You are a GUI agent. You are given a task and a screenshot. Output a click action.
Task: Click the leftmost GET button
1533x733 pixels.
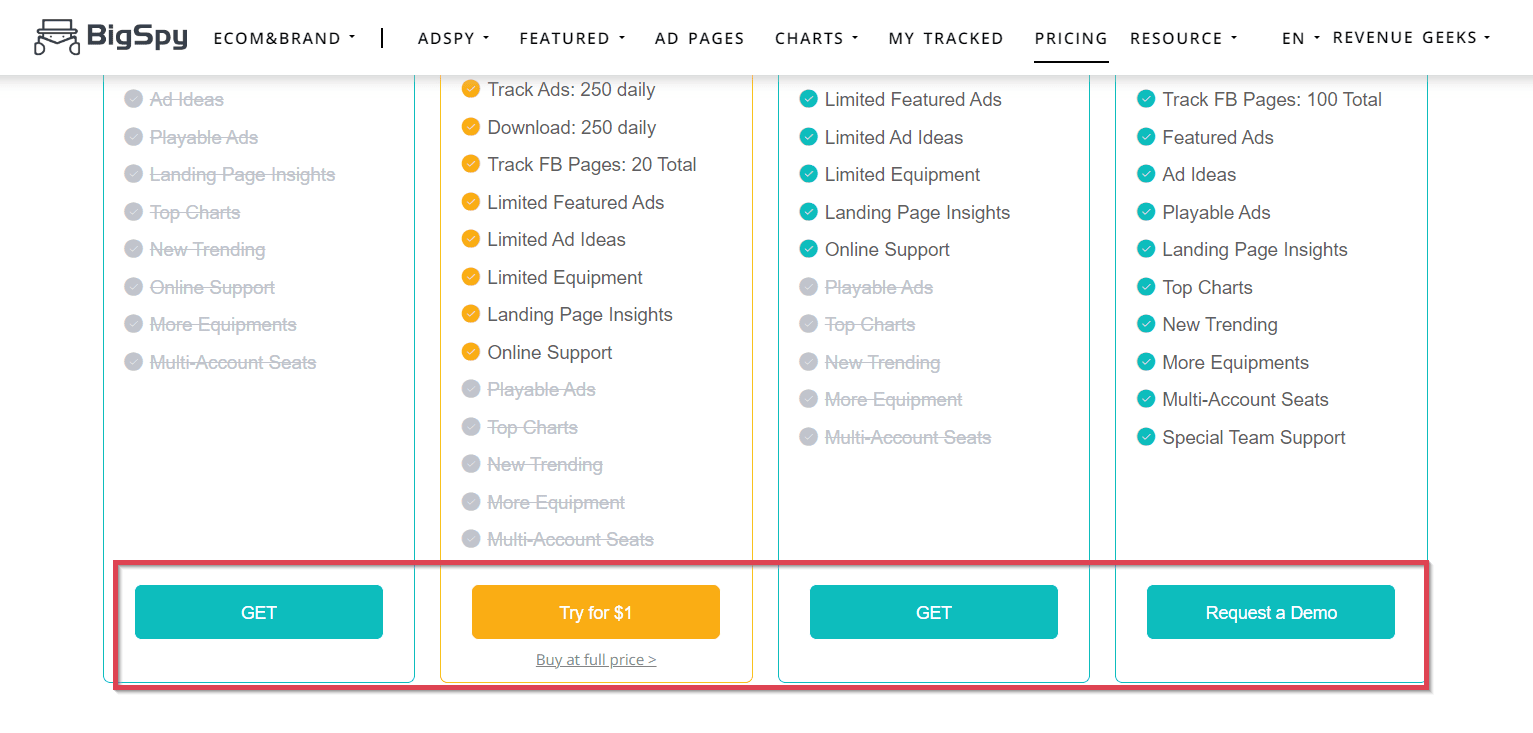[x=258, y=611]
